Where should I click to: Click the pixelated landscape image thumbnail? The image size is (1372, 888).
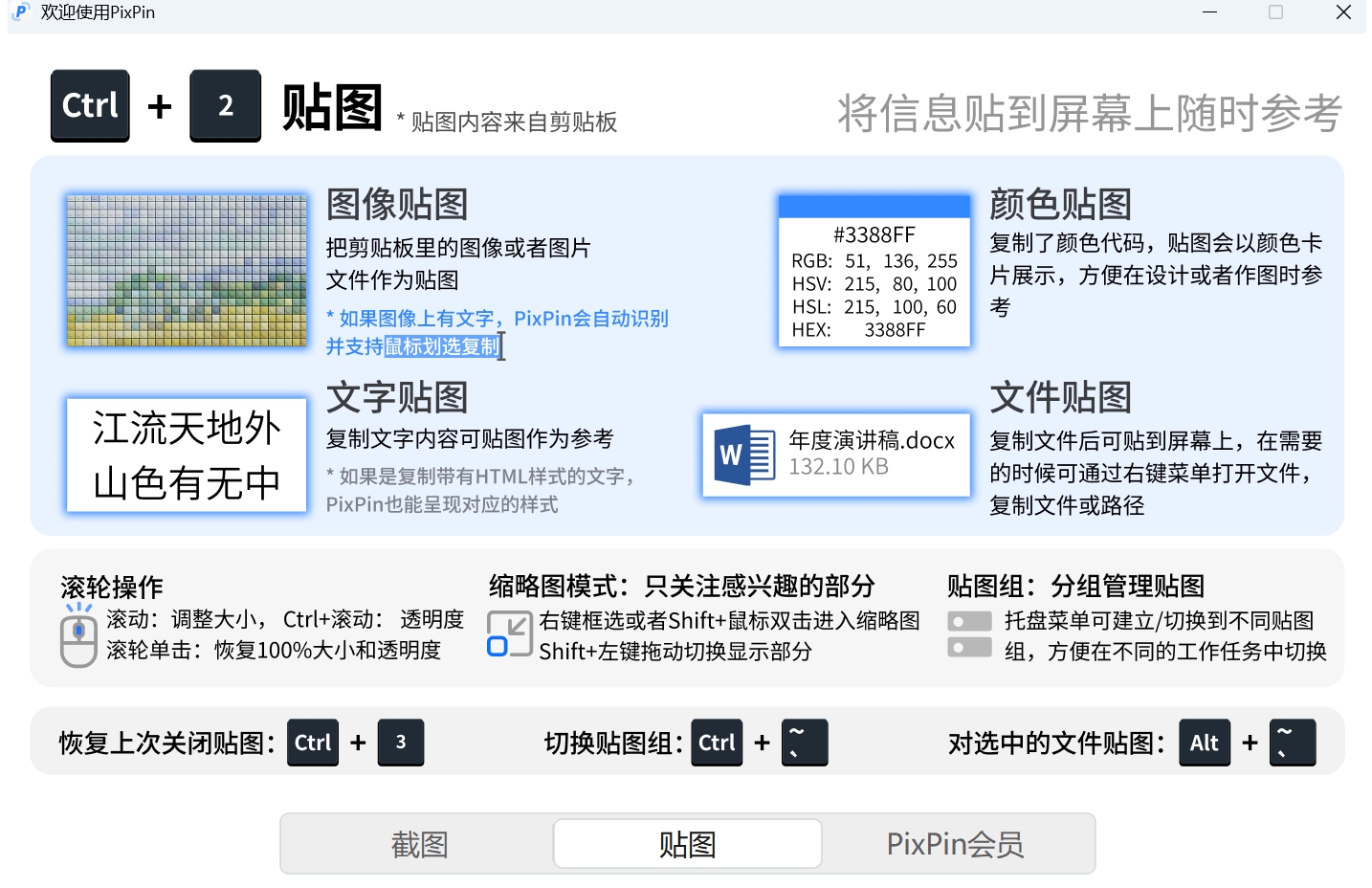[186, 271]
